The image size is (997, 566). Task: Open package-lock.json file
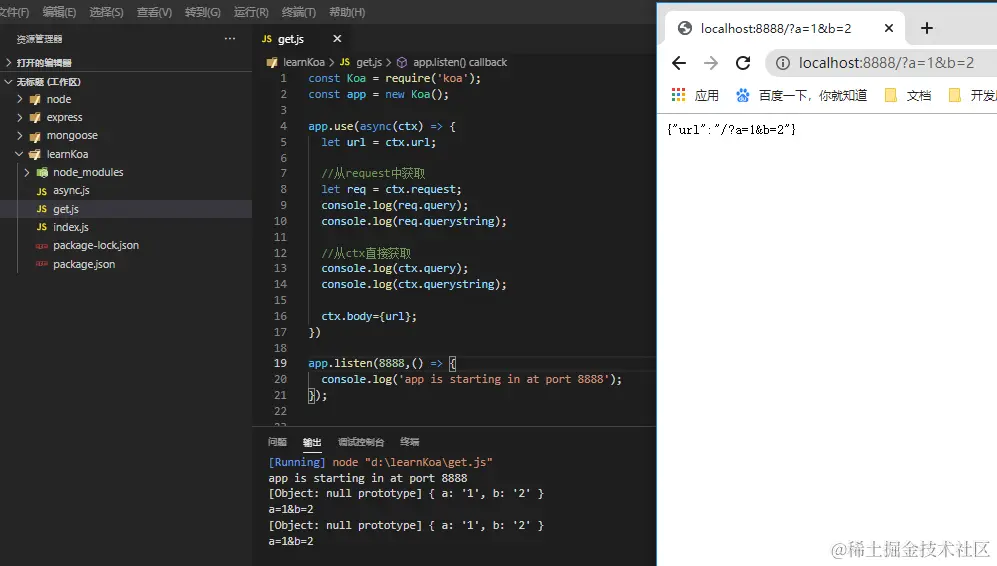click(96, 245)
